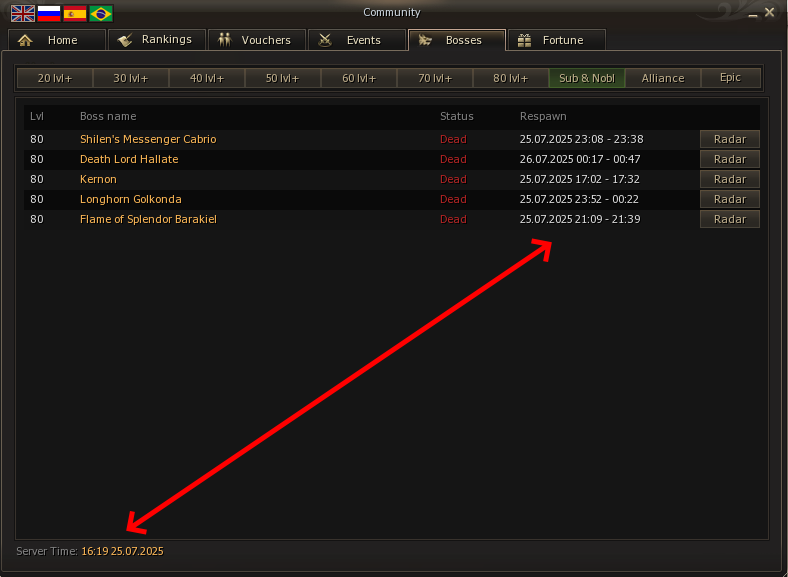
Task: Switch language via the Brazilian flag
Action: 101,14
